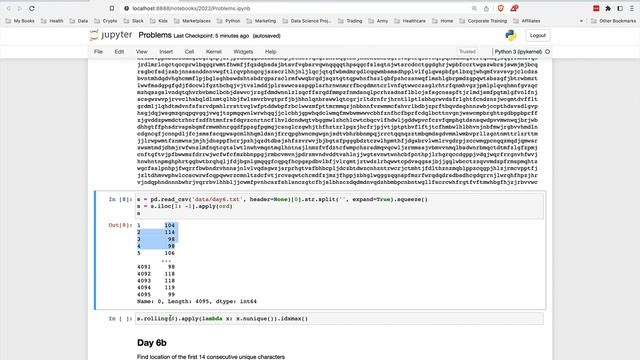Open the Trading bookmark folder
Image resolution: width=640 pixels, height=360 pixels.
coord(350,21)
